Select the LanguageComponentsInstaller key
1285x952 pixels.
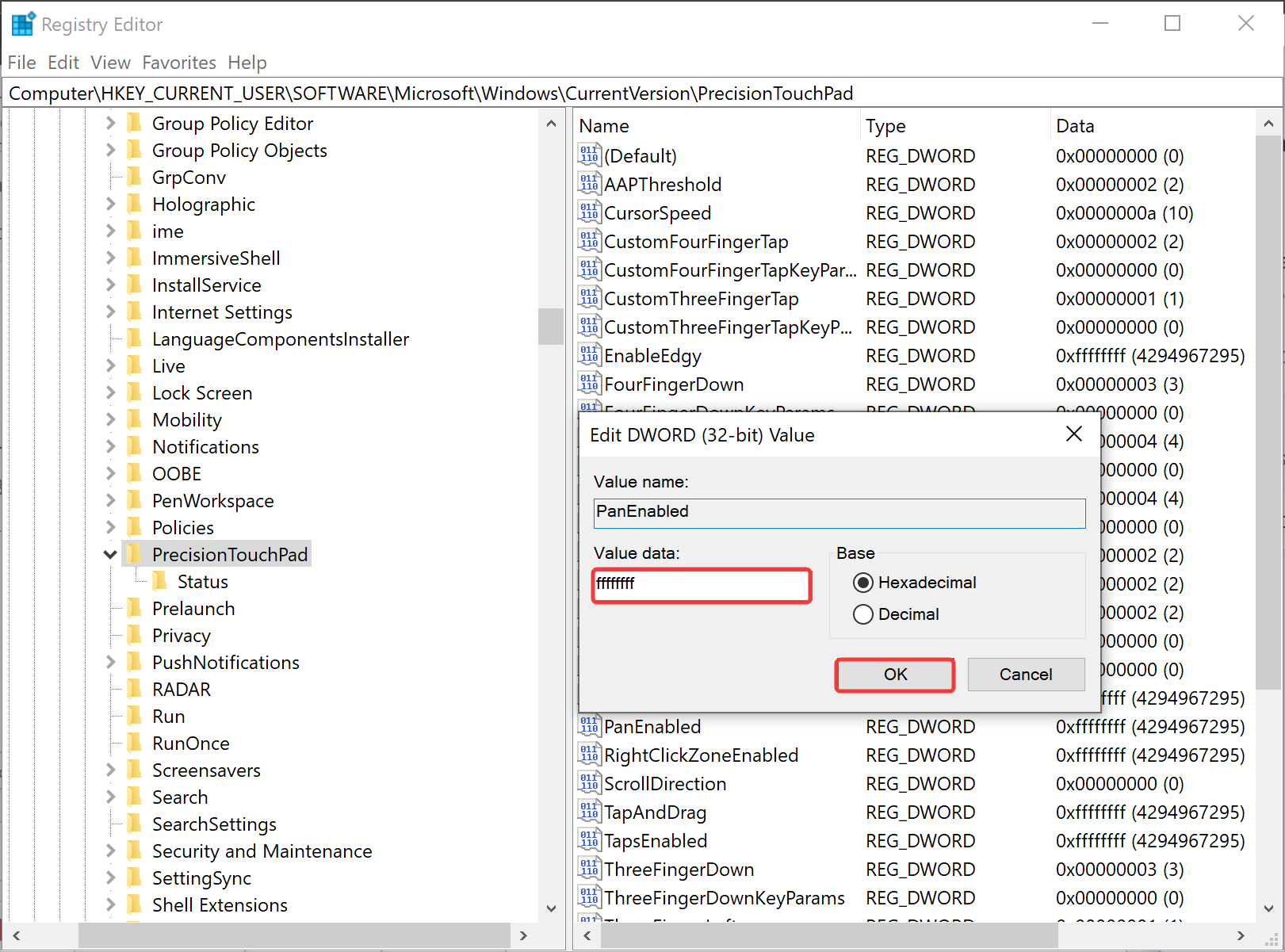pos(281,338)
